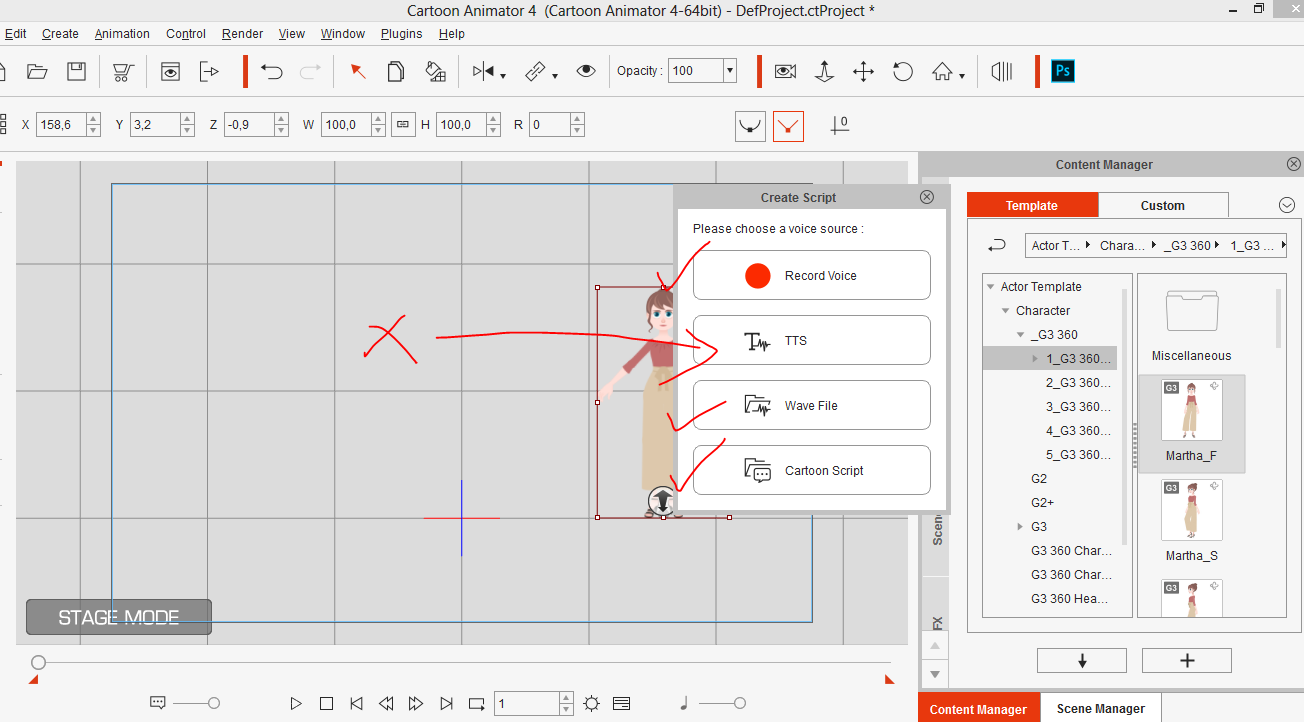Select the Z-move camera tool

[824, 71]
